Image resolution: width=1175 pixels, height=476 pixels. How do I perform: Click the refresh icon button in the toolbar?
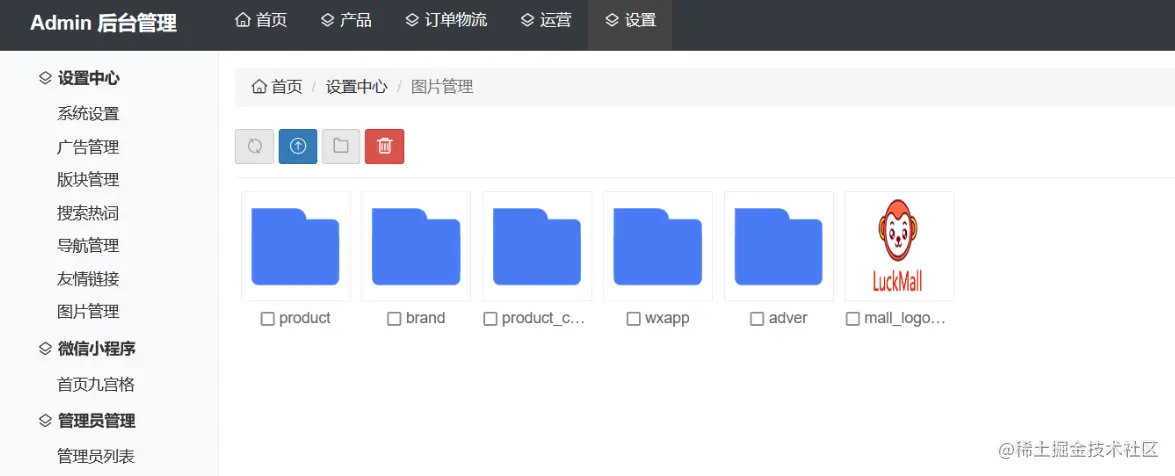(254, 146)
